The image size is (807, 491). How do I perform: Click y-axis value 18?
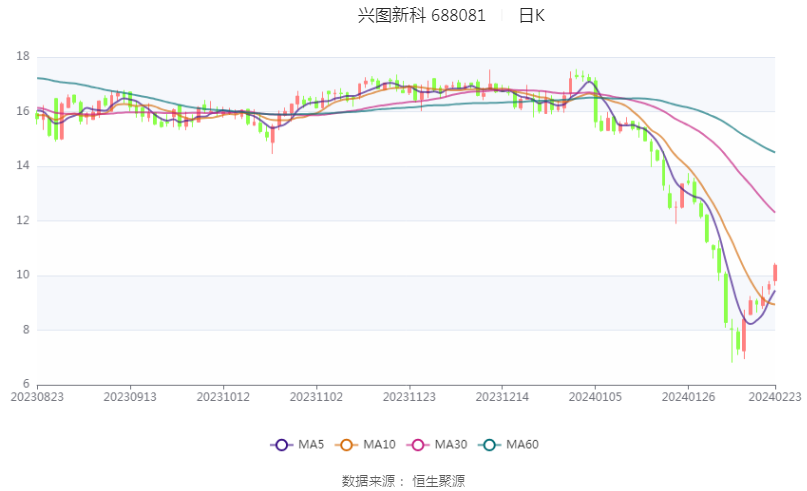pyautogui.click(x=23, y=57)
